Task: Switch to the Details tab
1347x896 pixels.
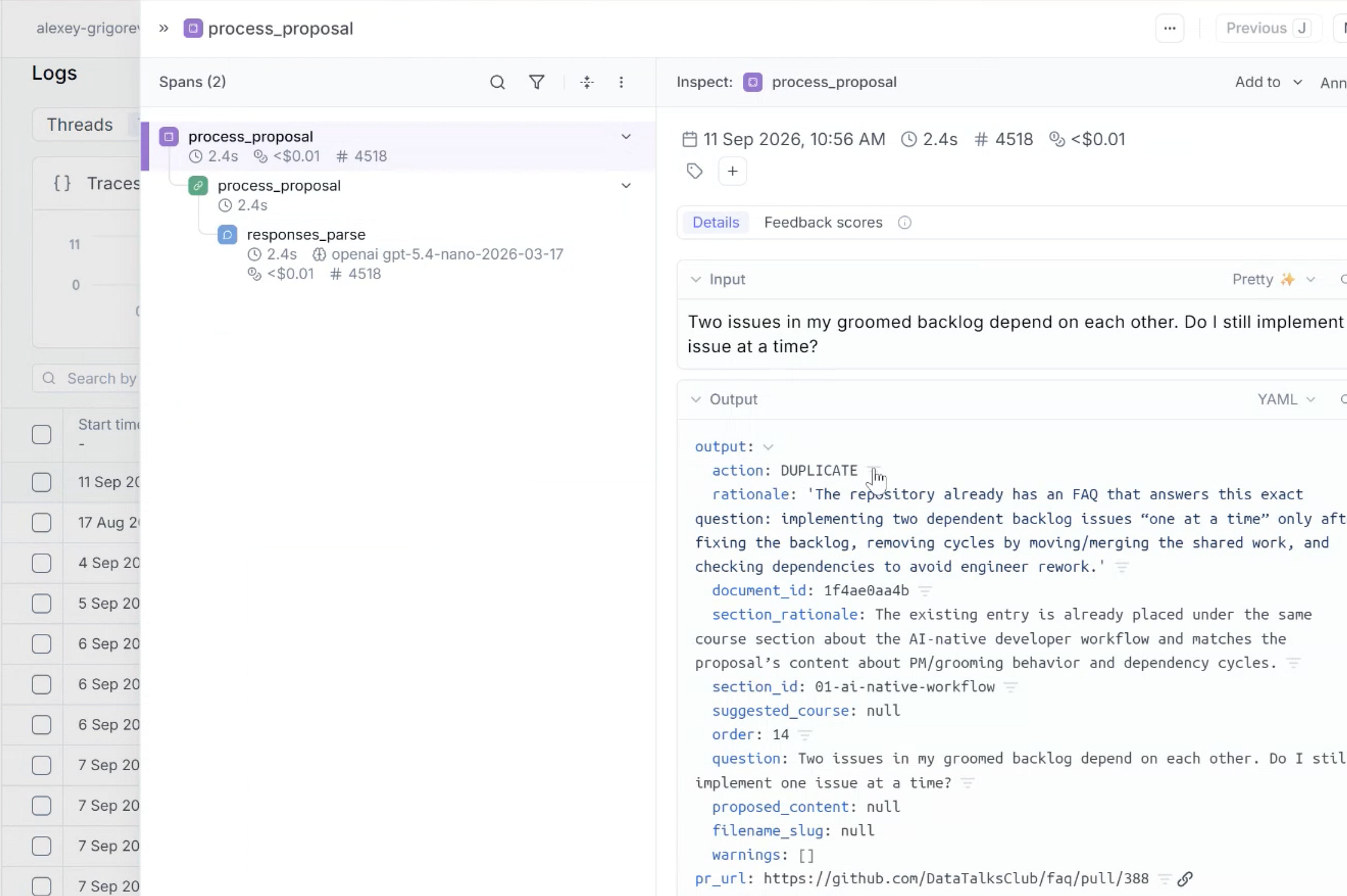Action: click(x=716, y=222)
